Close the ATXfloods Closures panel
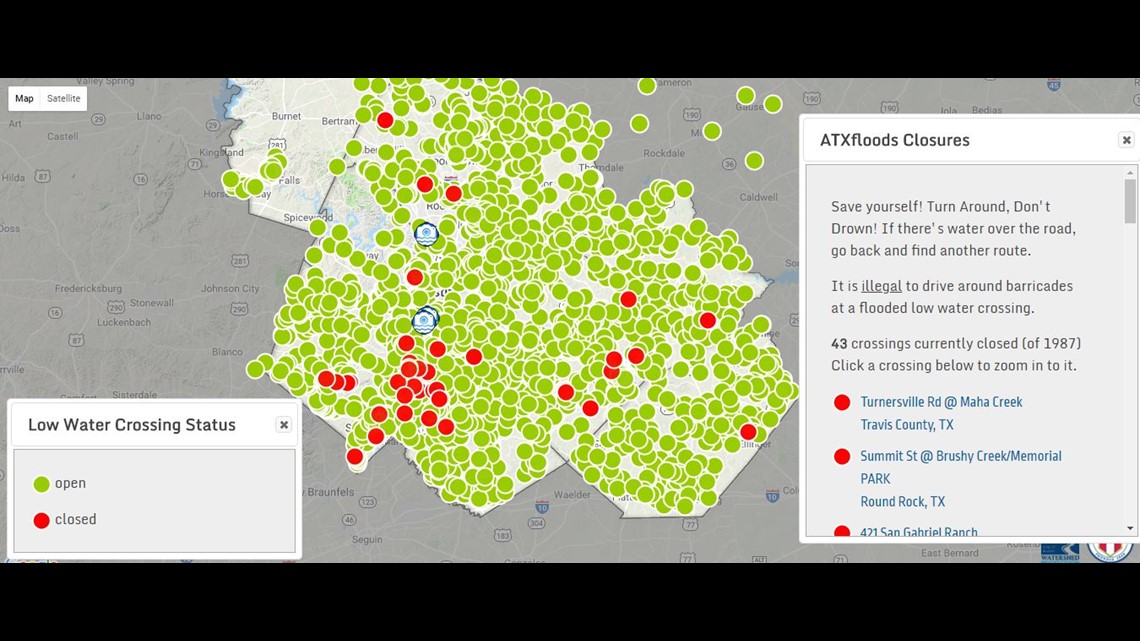The width and height of the screenshot is (1140, 641). 1126,140
